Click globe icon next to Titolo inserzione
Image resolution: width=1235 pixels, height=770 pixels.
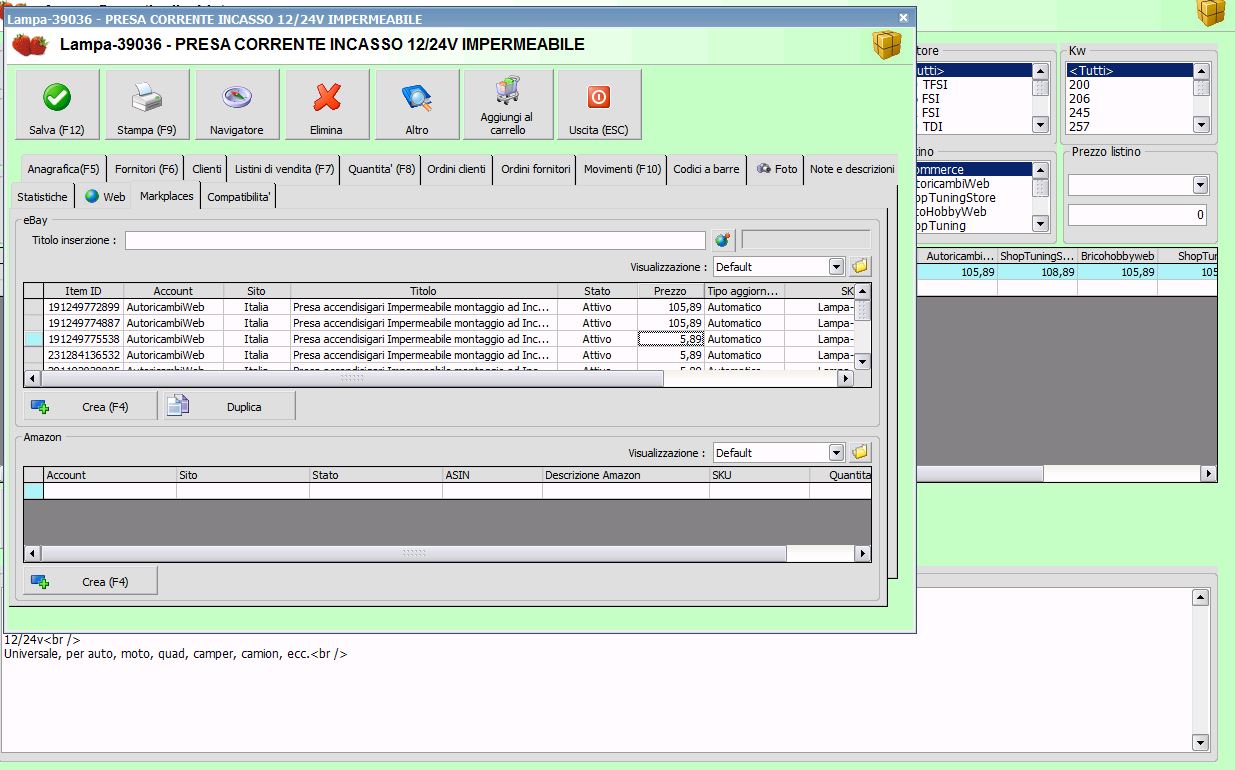pyautogui.click(x=722, y=240)
